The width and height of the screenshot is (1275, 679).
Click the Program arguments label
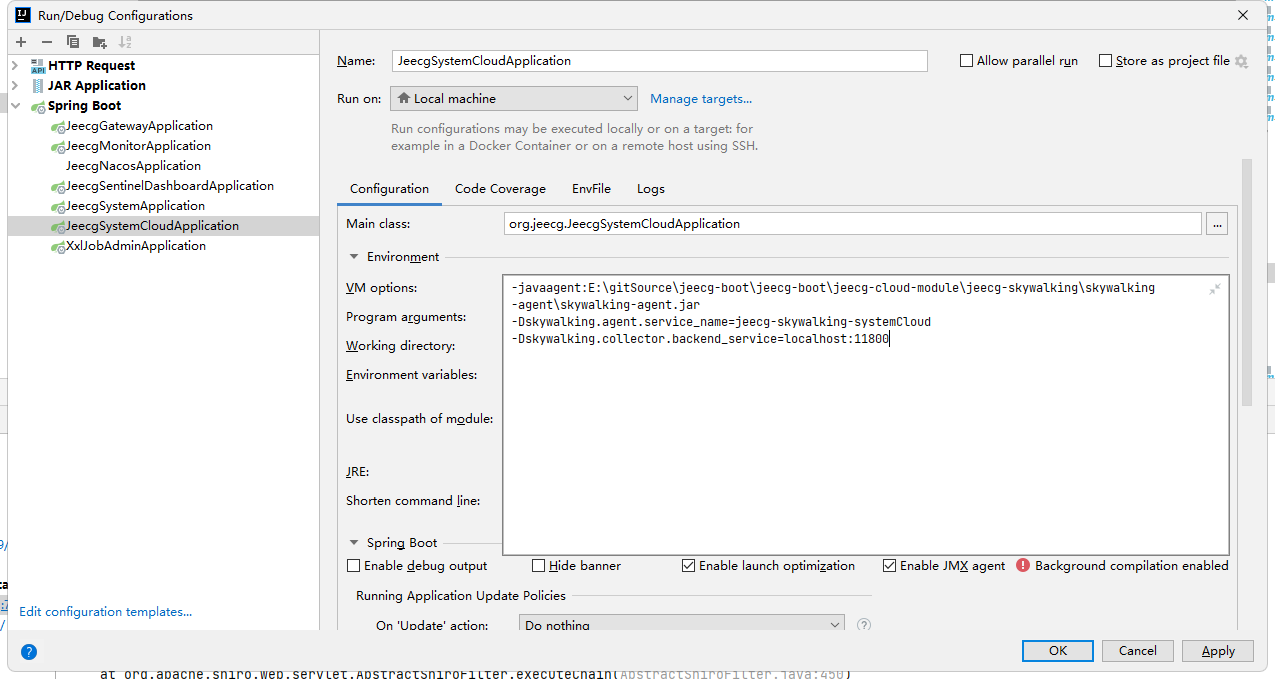pos(406,317)
